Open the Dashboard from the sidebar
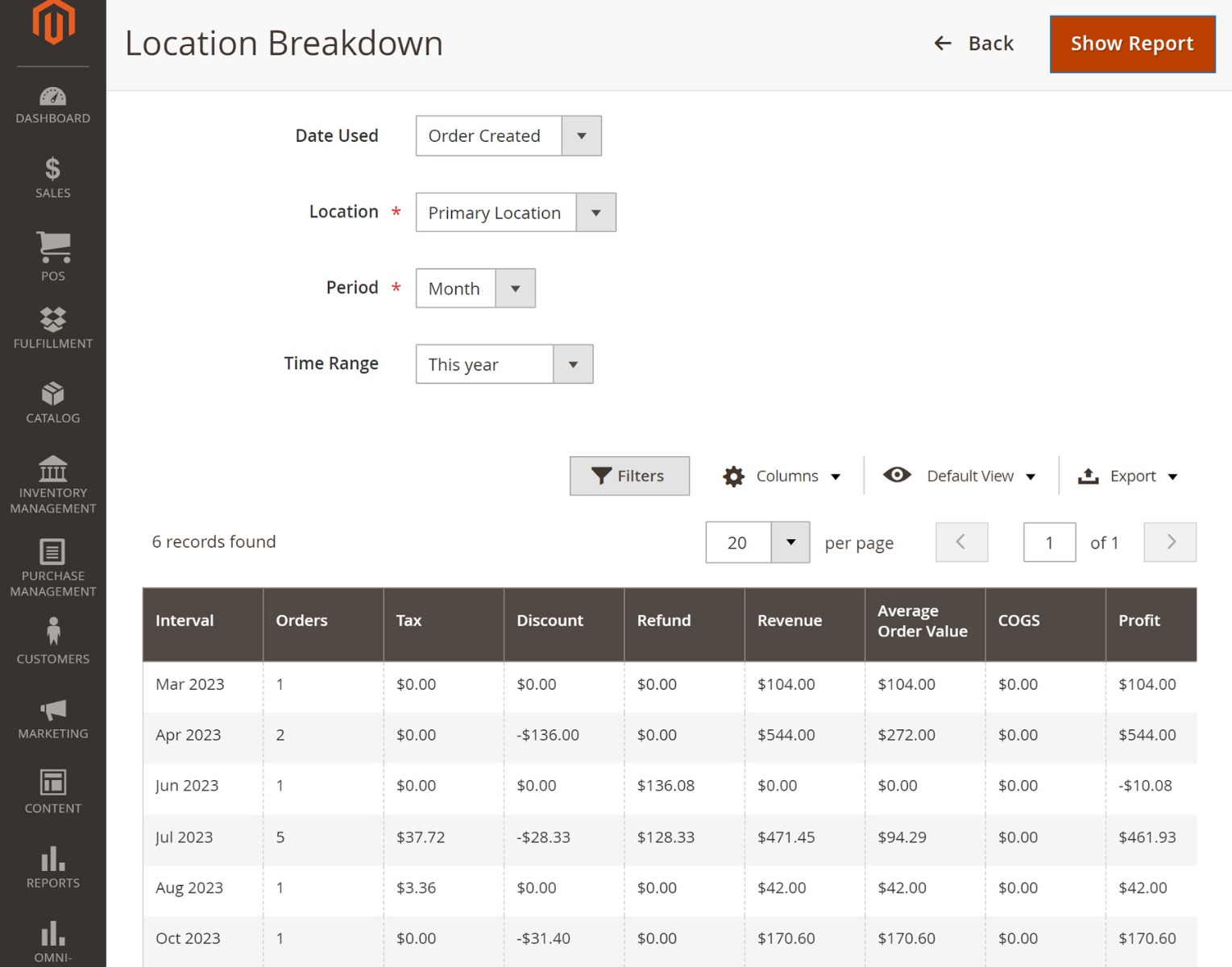Viewport: 1232px width, 967px height. click(x=52, y=105)
